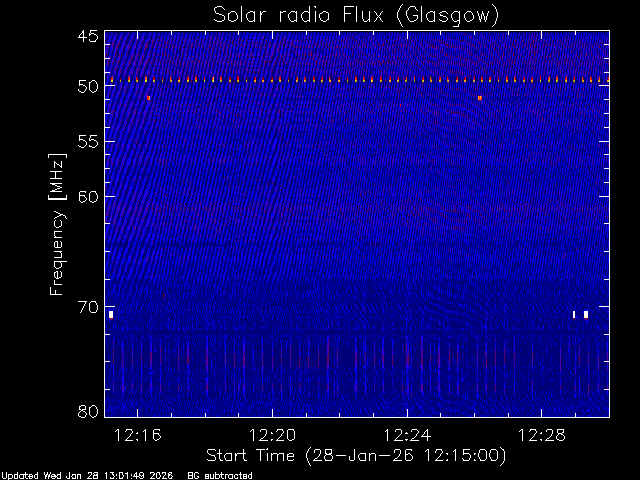Click the 50 frequency tick label
The image size is (640, 480).
coord(88,87)
